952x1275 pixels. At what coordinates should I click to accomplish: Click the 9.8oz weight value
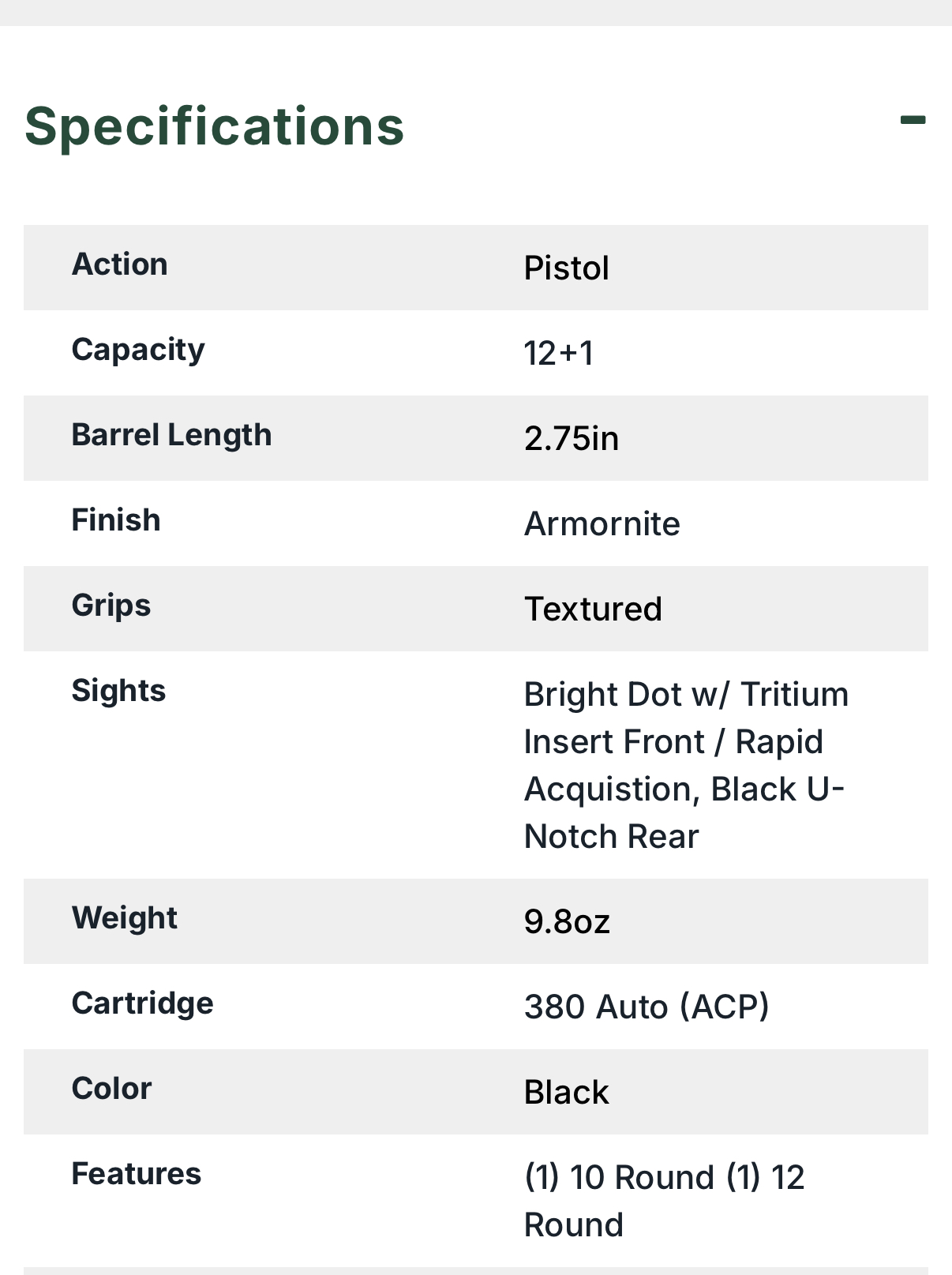point(567,921)
